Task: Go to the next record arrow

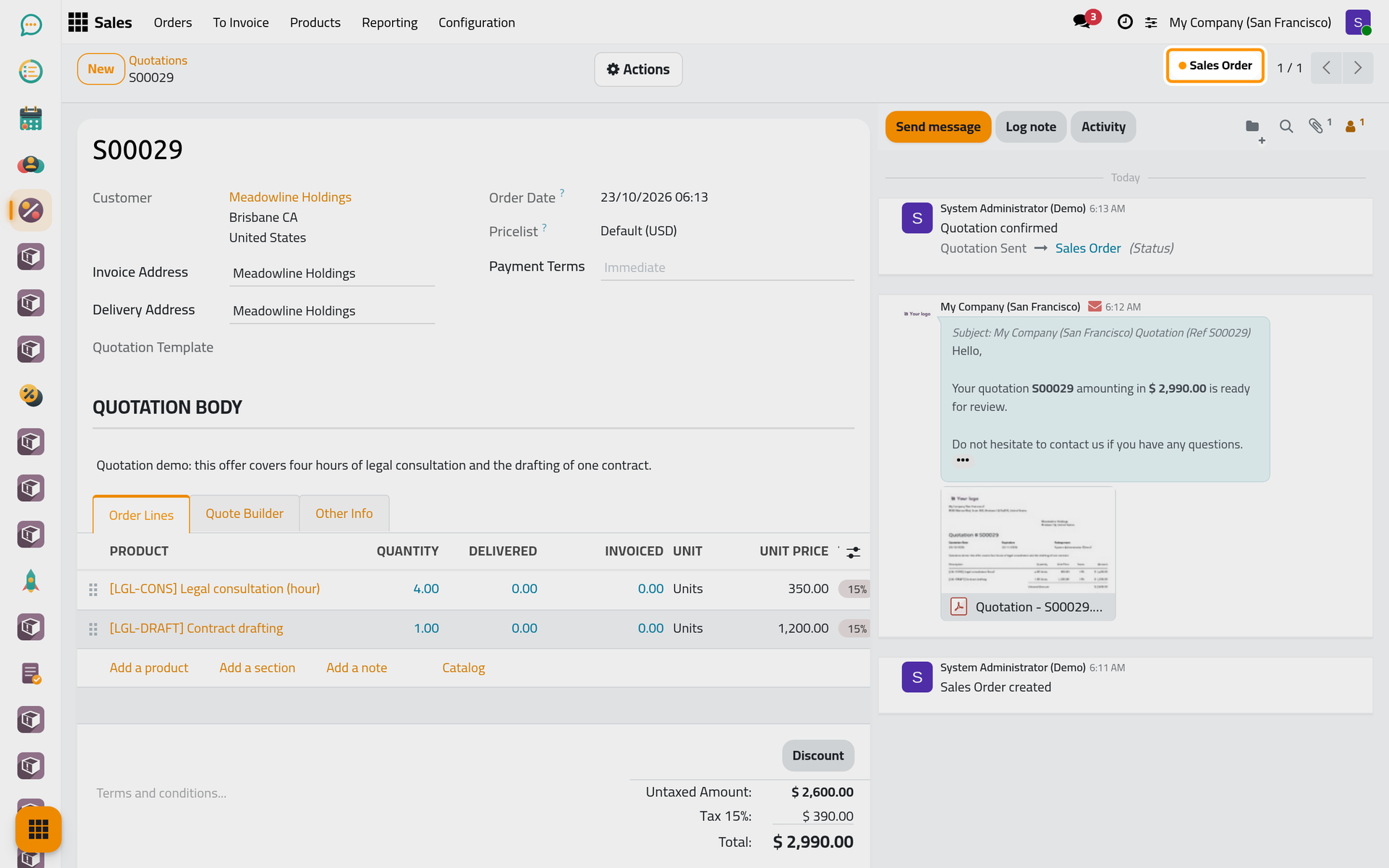Action: click(1358, 68)
